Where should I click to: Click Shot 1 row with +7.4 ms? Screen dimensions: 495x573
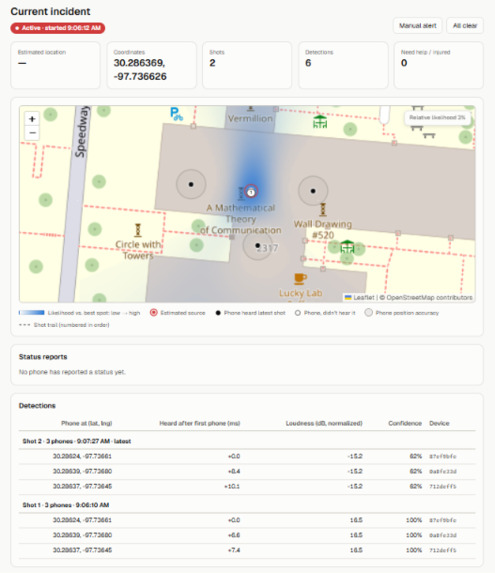[247, 550]
